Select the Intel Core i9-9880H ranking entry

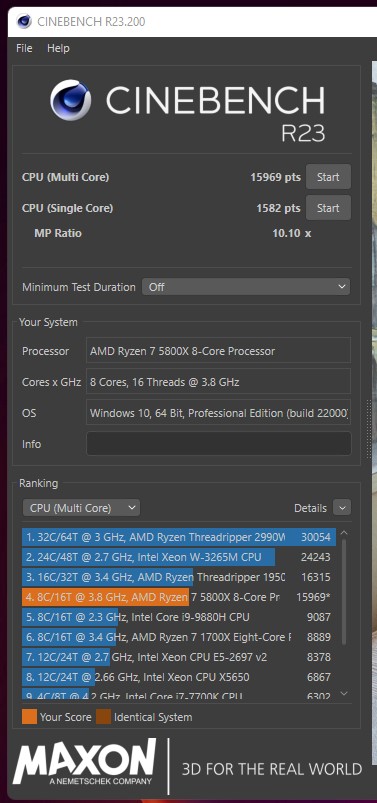point(179,617)
